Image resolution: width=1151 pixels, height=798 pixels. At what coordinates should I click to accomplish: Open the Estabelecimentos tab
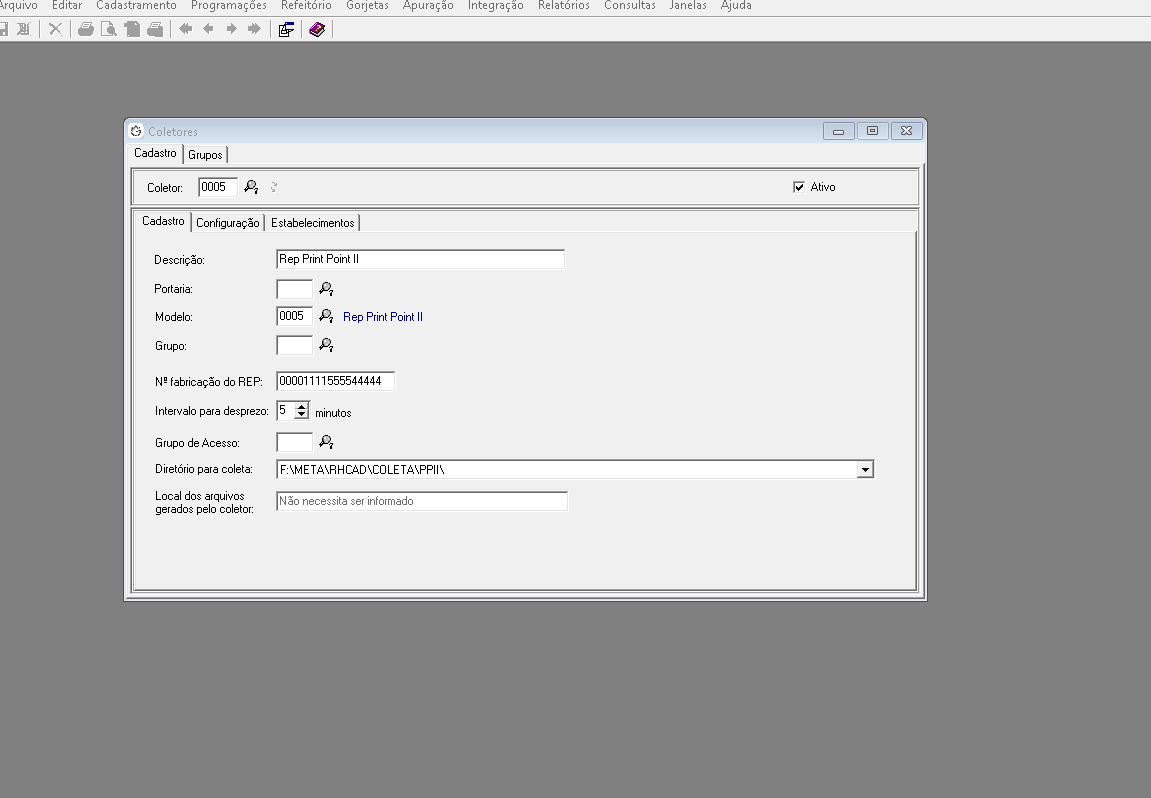(x=312, y=223)
